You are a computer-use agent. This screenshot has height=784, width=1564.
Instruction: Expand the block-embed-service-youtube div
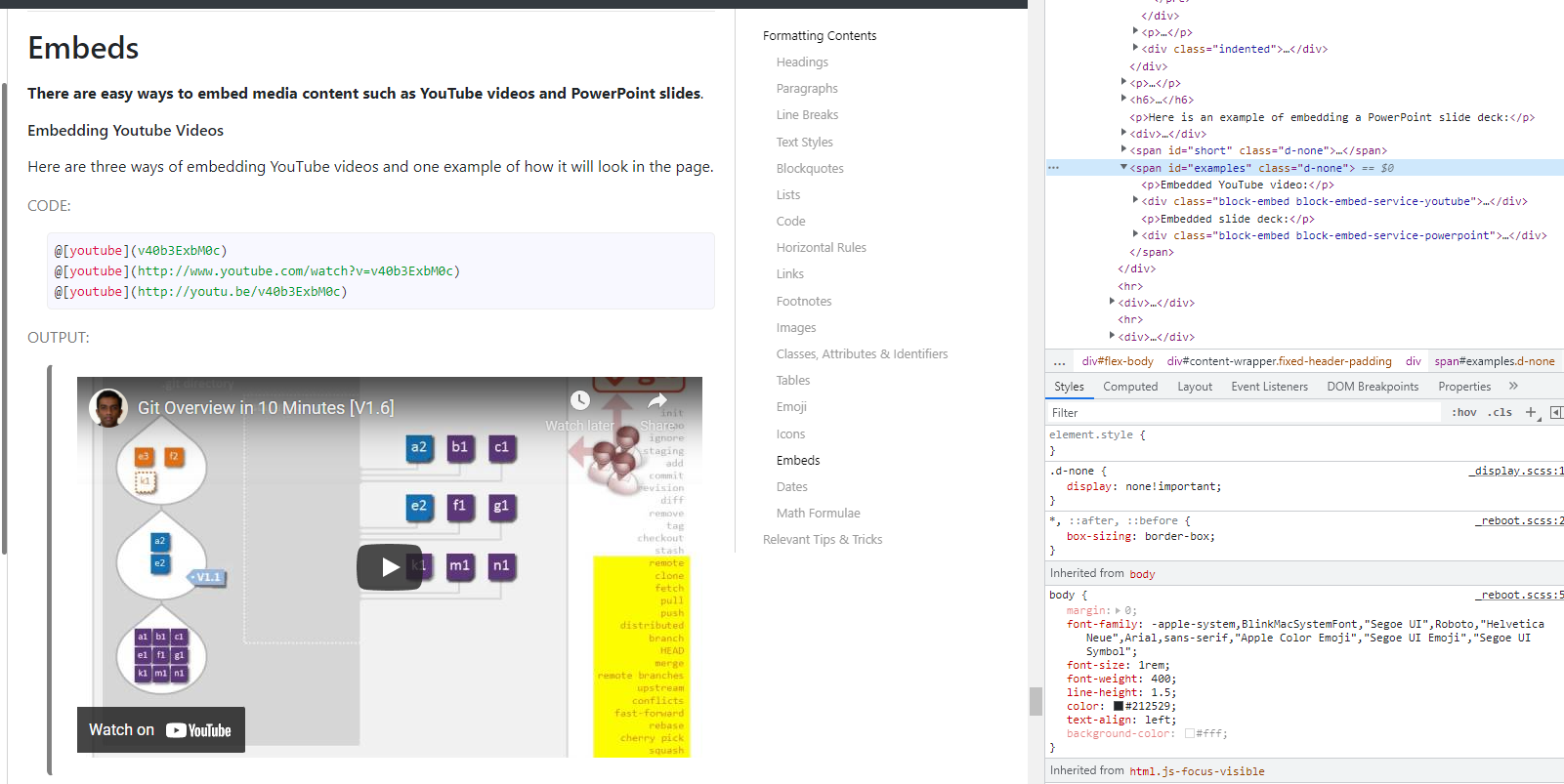1135,201
